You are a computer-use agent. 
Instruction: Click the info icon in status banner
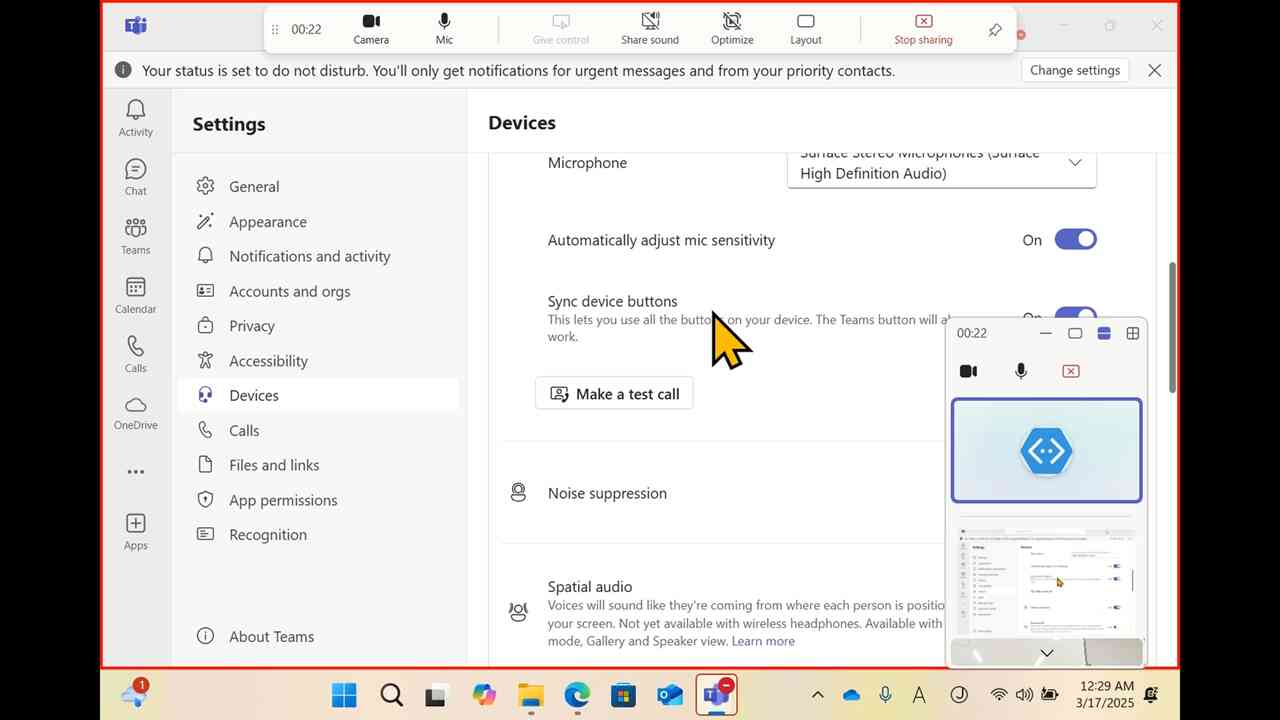tap(123, 70)
